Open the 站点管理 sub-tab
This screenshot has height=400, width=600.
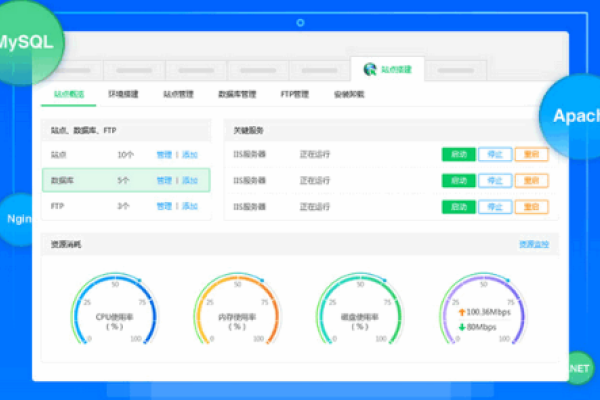[x=178, y=94]
